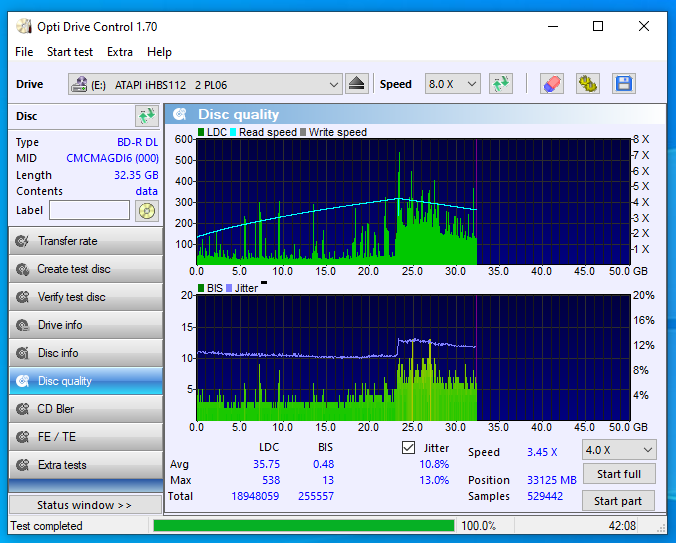Click the green test progress bar
The width and height of the screenshot is (676, 543).
[304, 526]
